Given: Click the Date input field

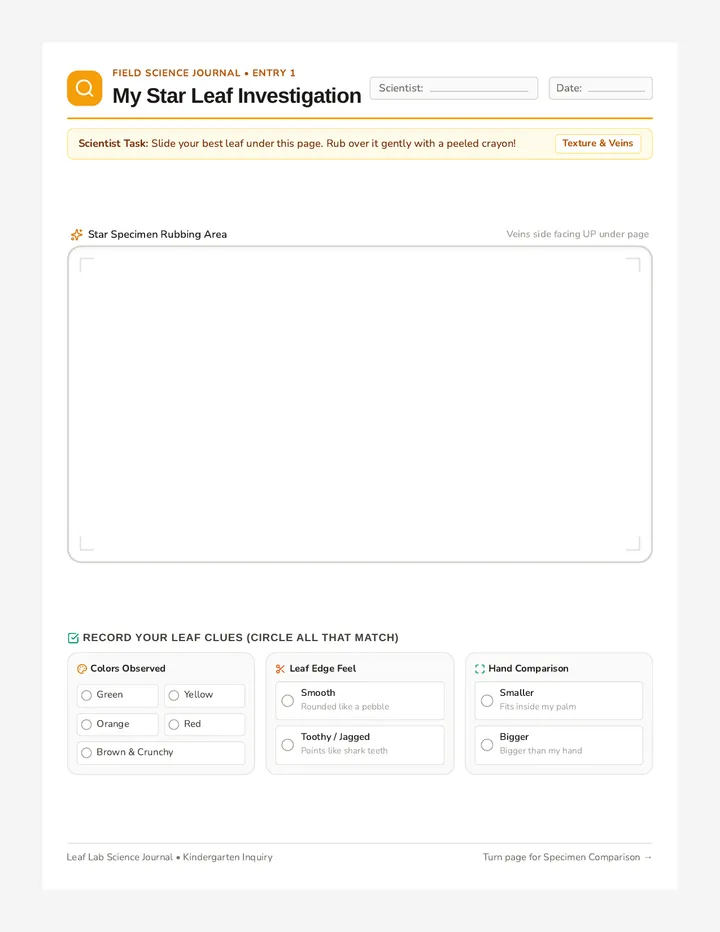Looking at the screenshot, I should [600, 88].
